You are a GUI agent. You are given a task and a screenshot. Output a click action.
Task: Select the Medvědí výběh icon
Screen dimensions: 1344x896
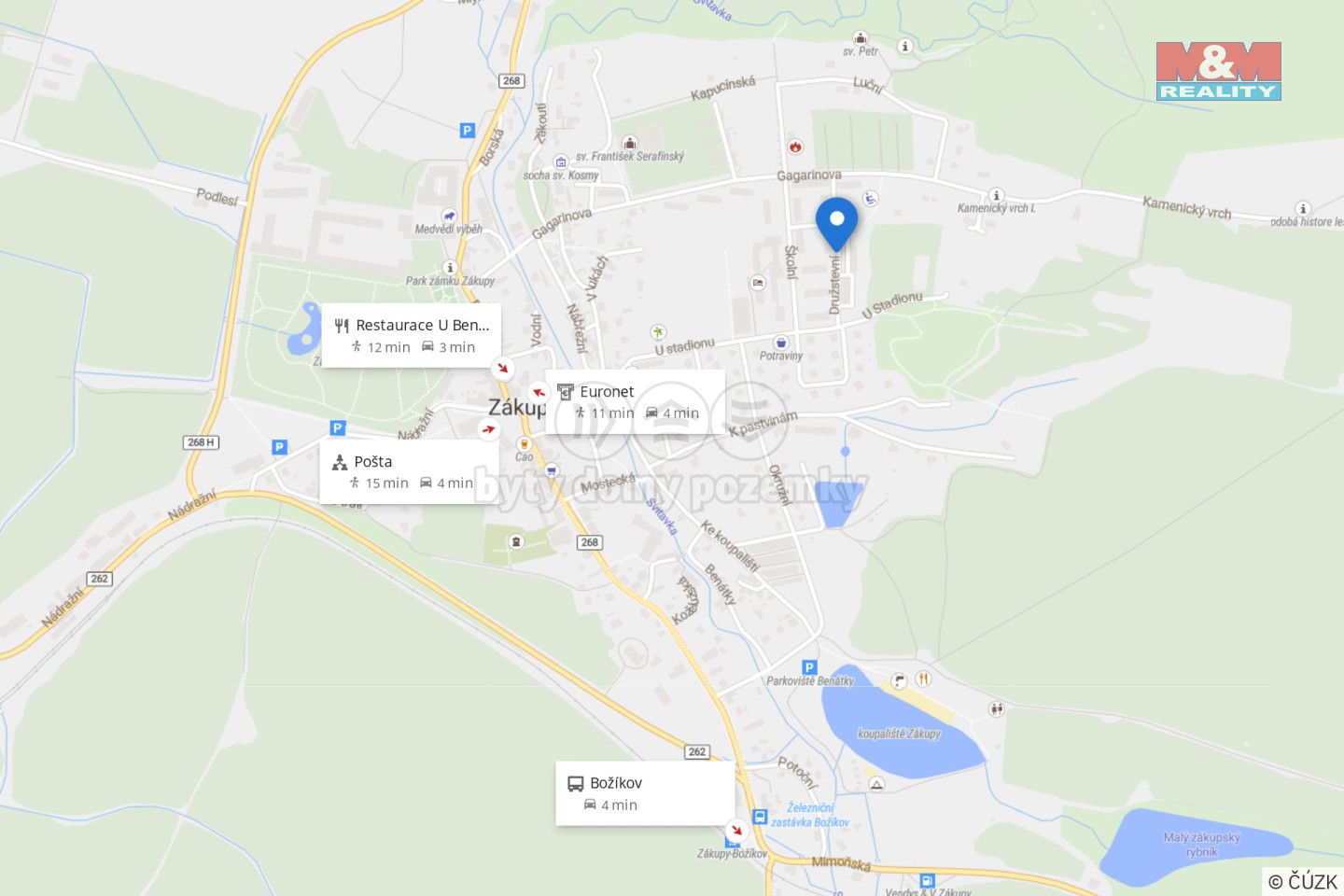click(x=449, y=216)
